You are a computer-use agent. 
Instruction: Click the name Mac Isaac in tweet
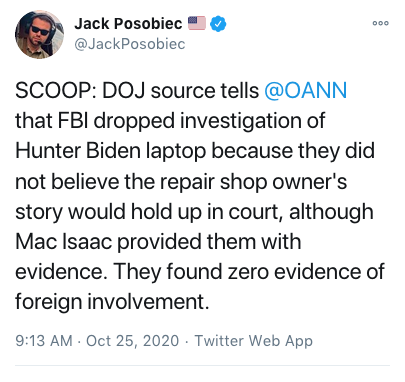(64, 241)
